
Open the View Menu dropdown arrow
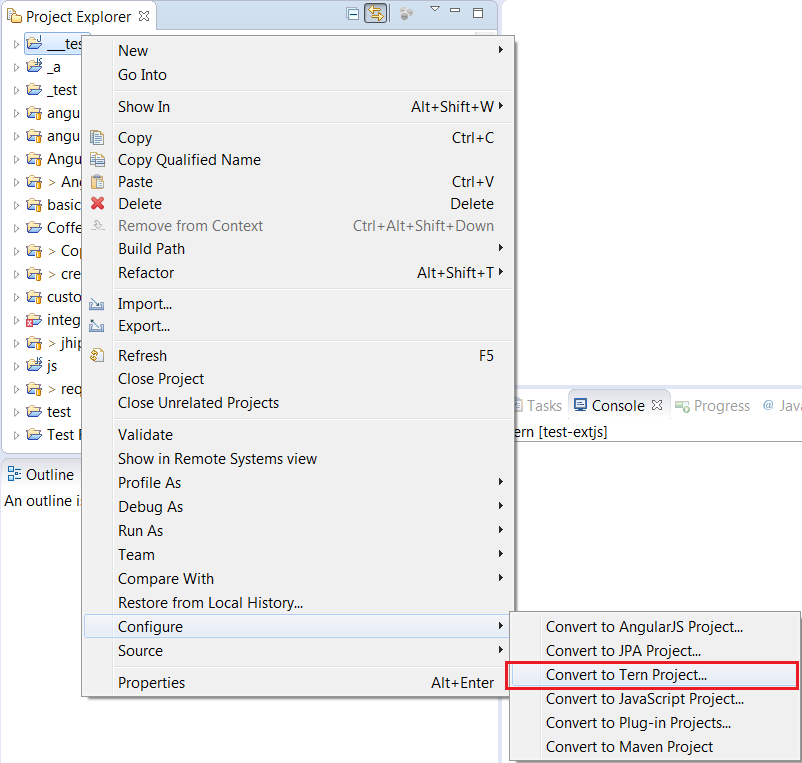[433, 9]
